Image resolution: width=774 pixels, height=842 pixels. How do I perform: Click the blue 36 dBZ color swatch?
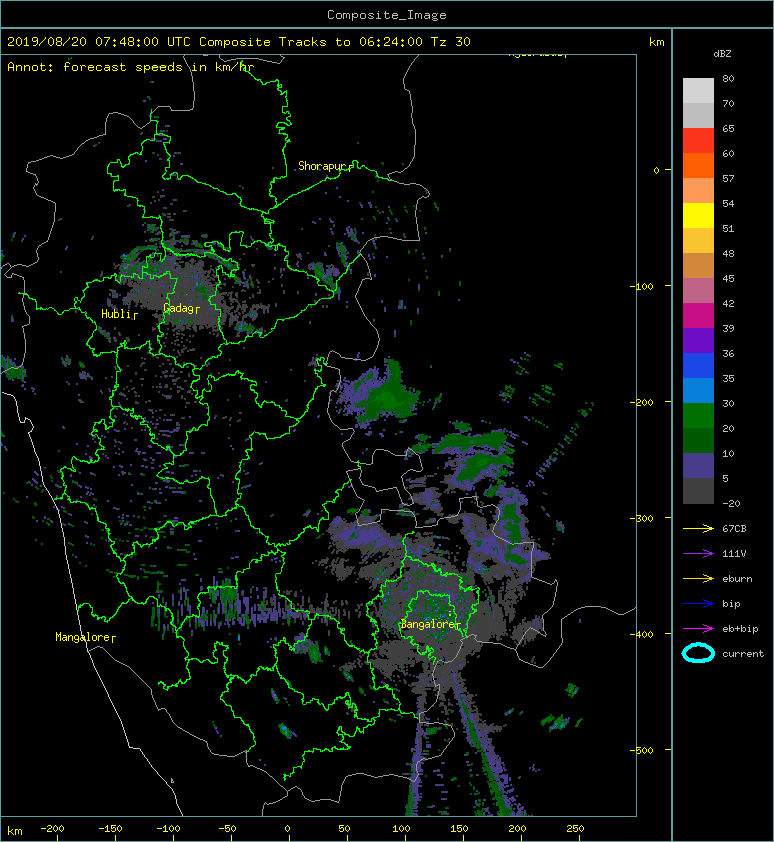click(698, 366)
